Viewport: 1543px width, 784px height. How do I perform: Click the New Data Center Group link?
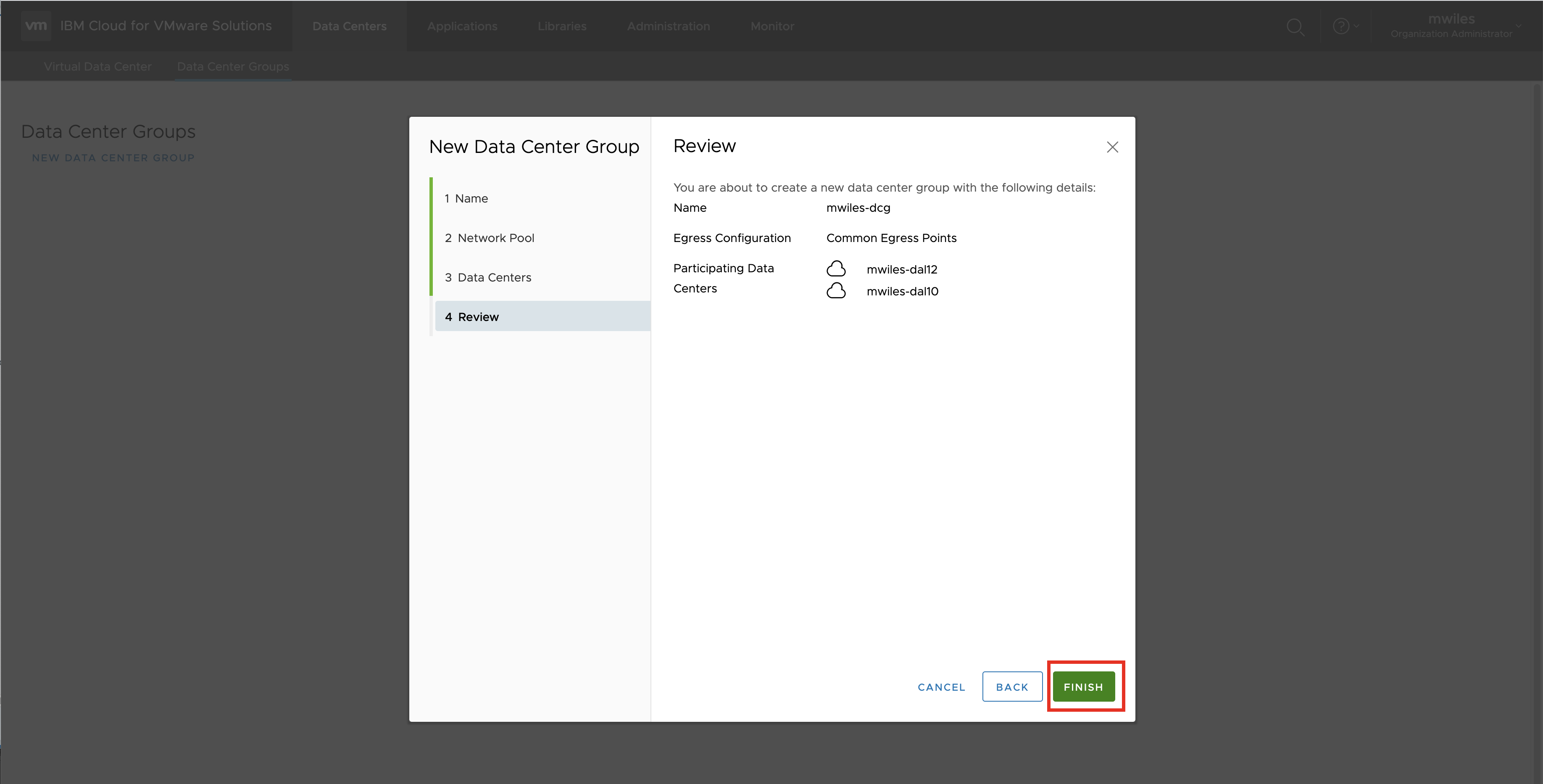coord(113,158)
